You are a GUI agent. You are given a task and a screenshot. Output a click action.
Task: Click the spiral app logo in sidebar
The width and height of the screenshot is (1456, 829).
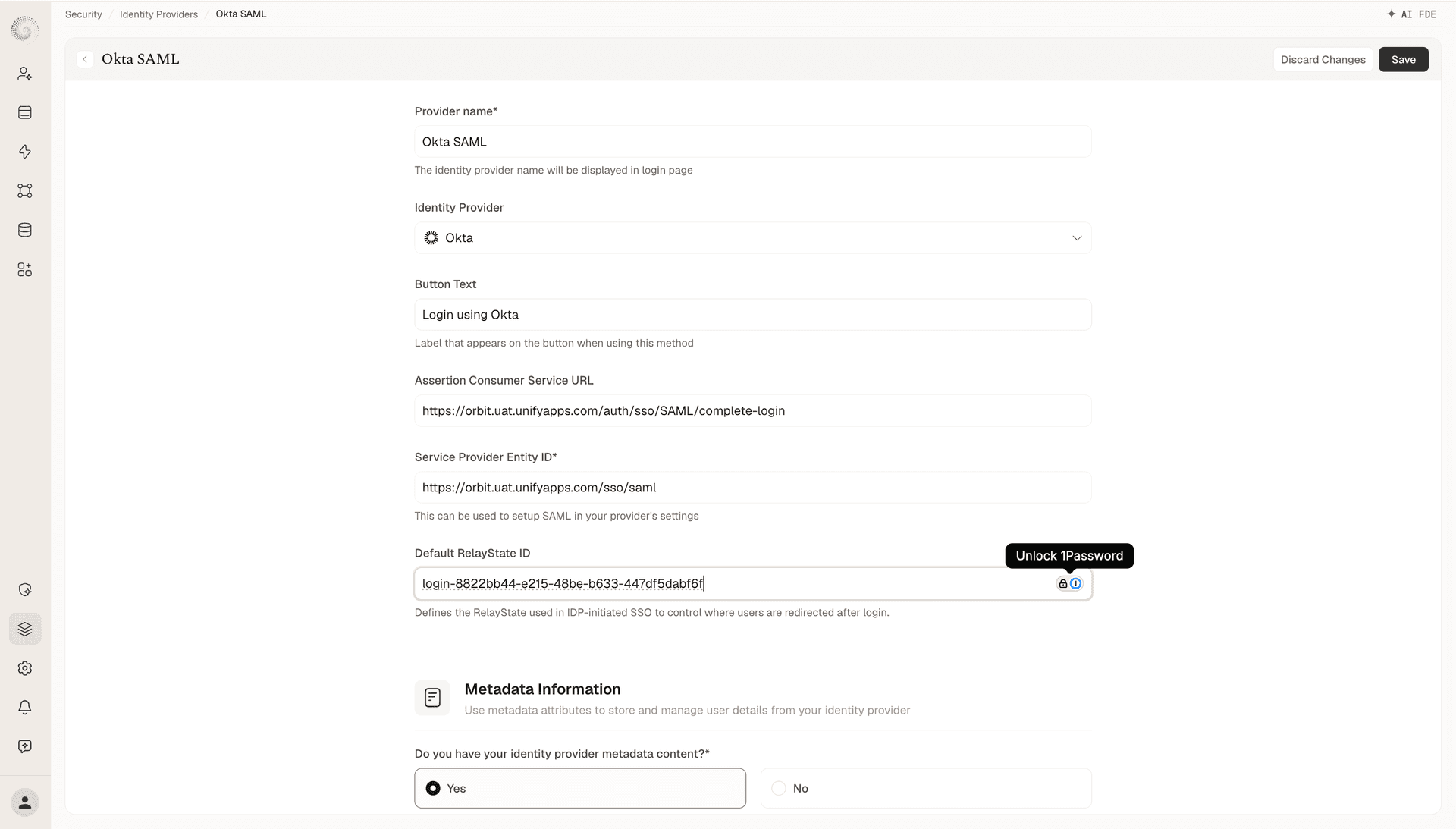click(24, 29)
